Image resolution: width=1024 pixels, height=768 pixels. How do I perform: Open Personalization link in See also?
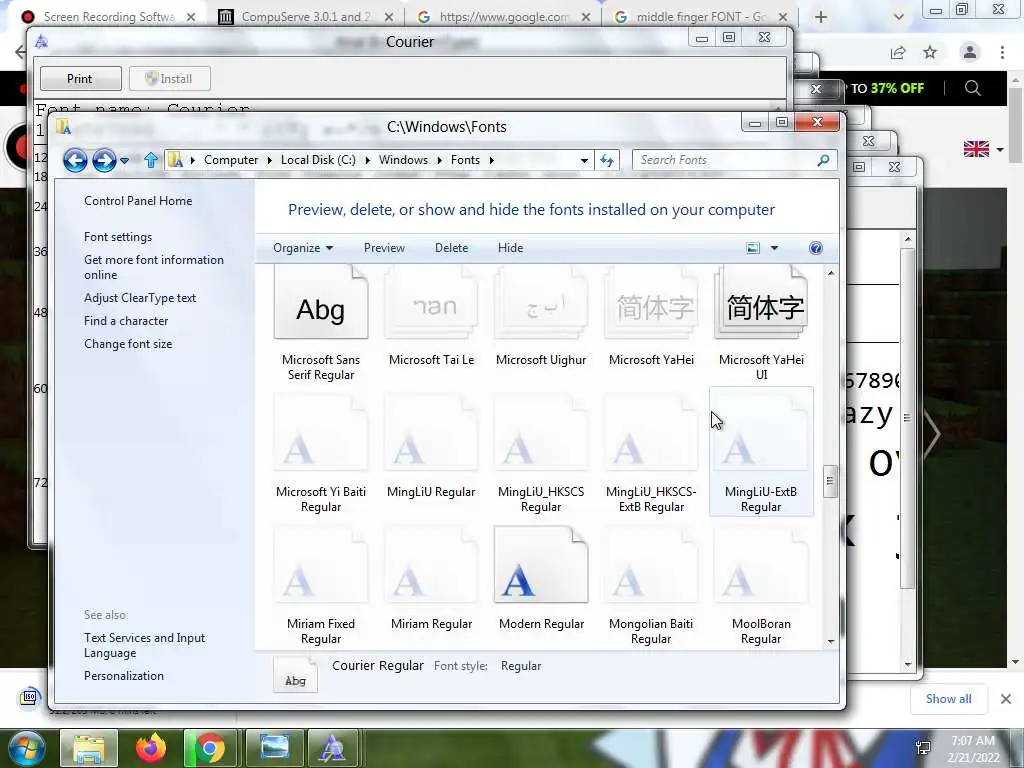point(123,676)
